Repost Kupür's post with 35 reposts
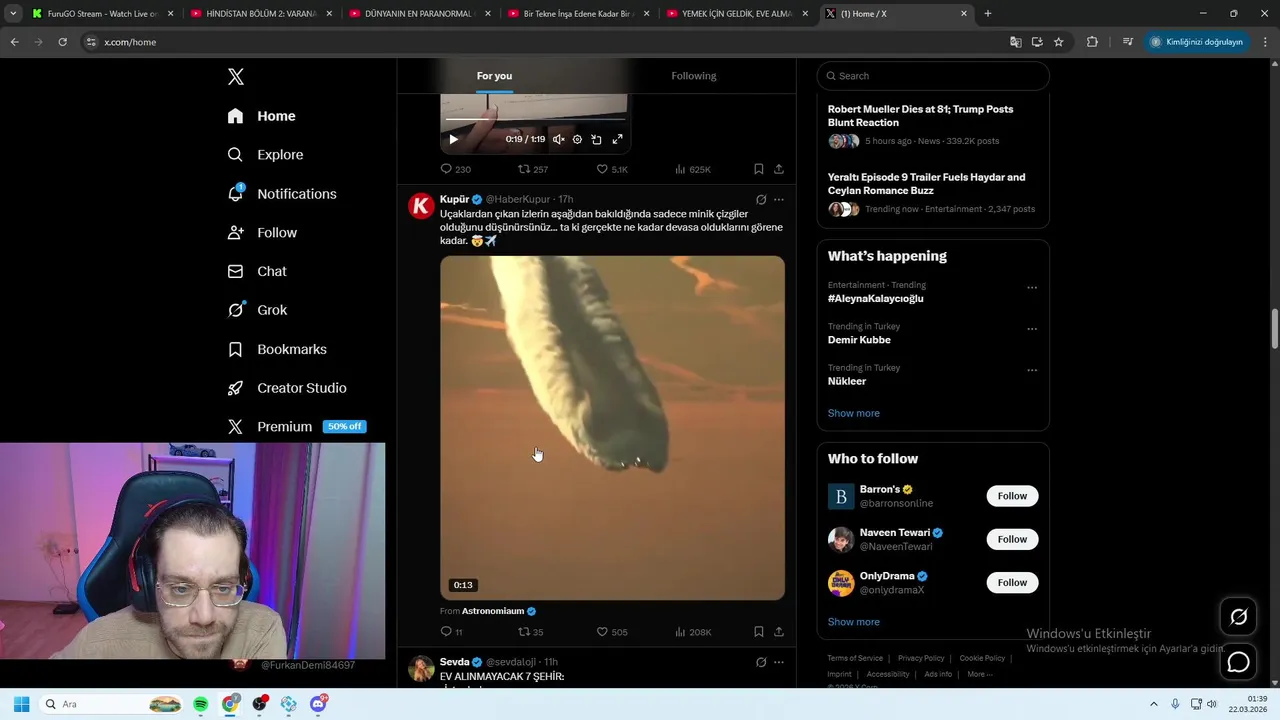Image resolution: width=1280 pixels, height=720 pixels. (x=530, y=632)
